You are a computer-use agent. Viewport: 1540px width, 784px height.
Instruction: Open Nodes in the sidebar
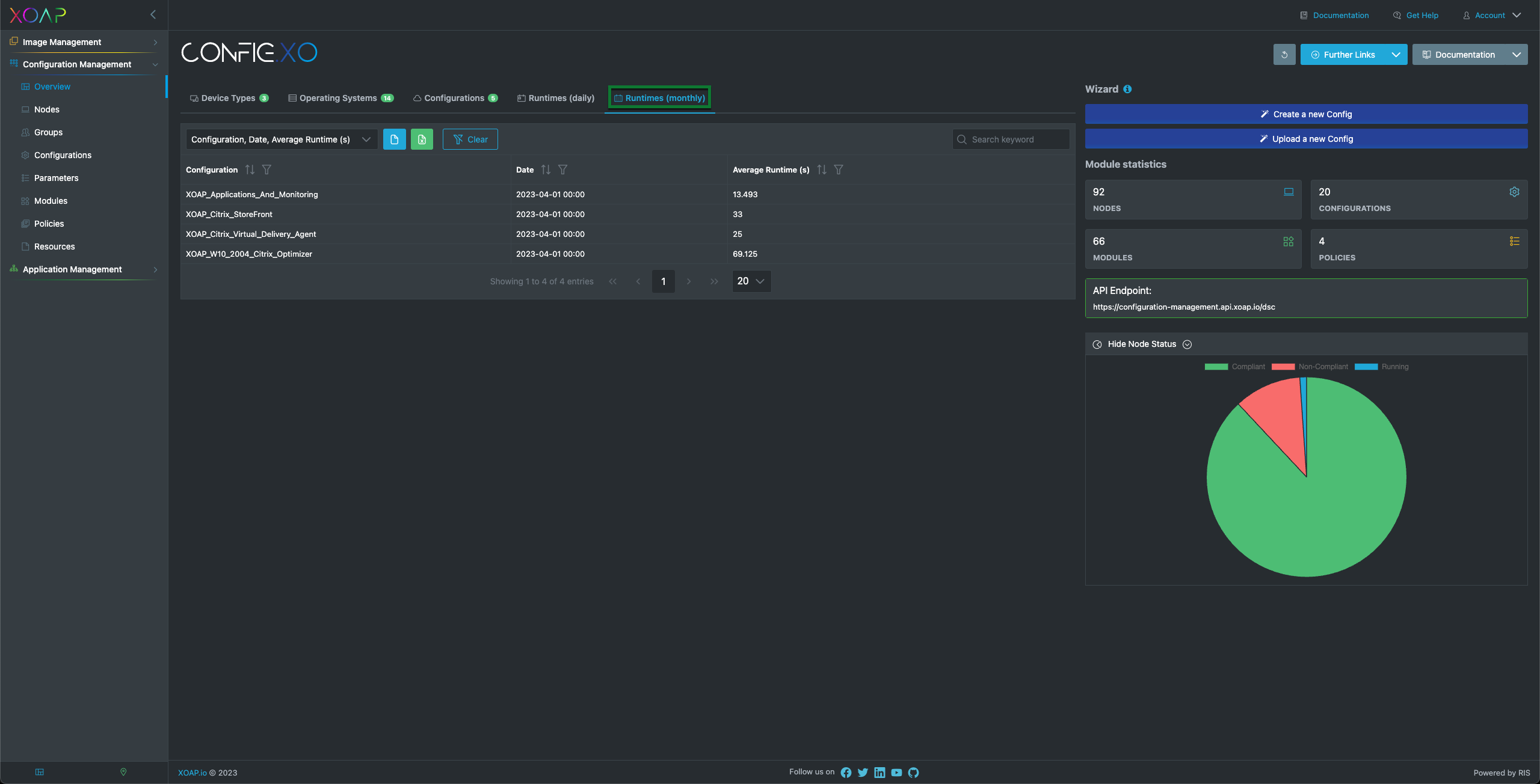47,109
